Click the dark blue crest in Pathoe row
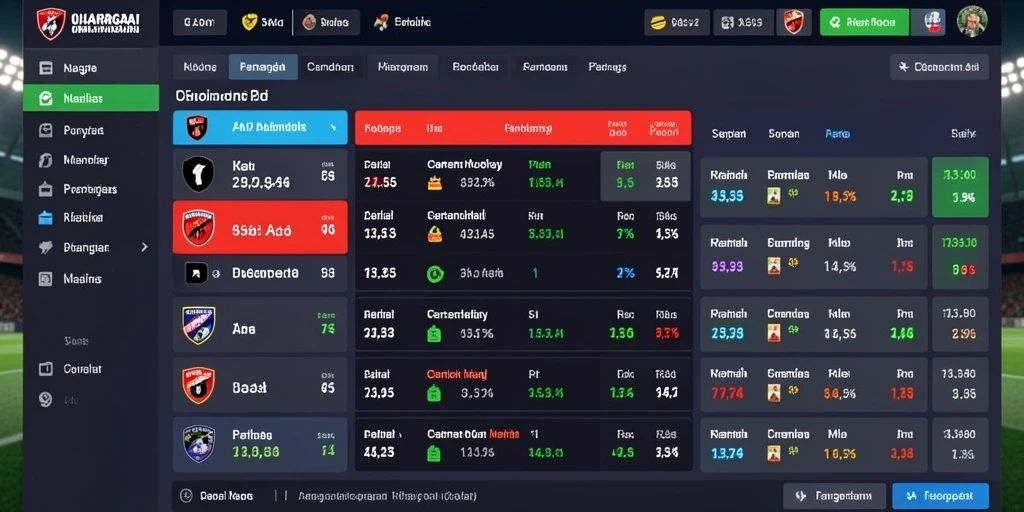This screenshot has width=1024, height=512. pyautogui.click(x=199, y=444)
